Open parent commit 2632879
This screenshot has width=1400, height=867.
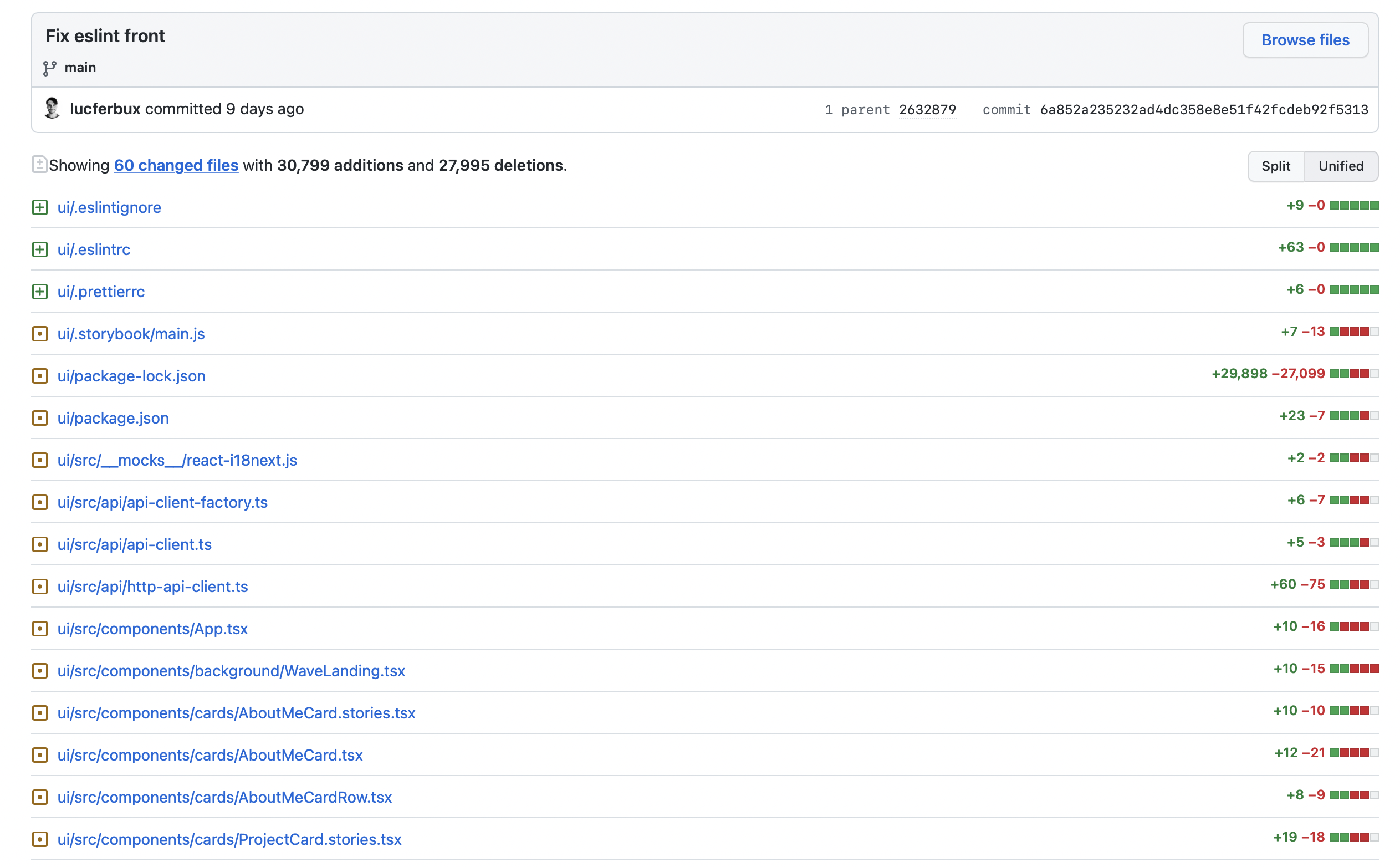pyautogui.click(x=927, y=110)
